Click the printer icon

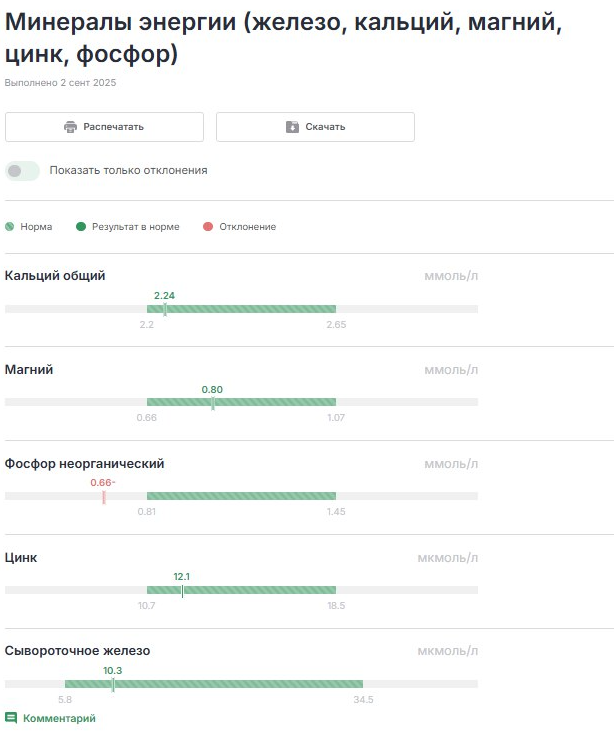[x=70, y=127]
